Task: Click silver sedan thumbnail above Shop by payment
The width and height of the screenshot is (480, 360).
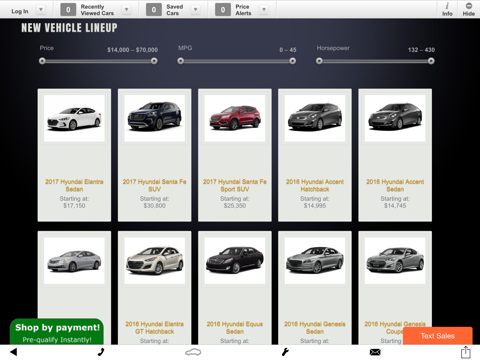Action: [x=74, y=261]
